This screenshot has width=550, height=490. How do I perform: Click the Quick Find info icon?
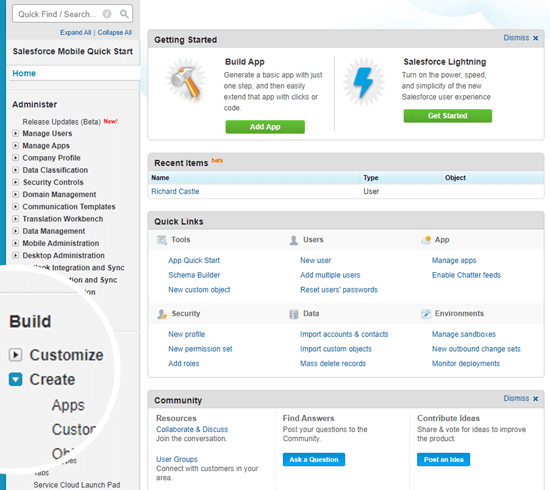pos(107,14)
